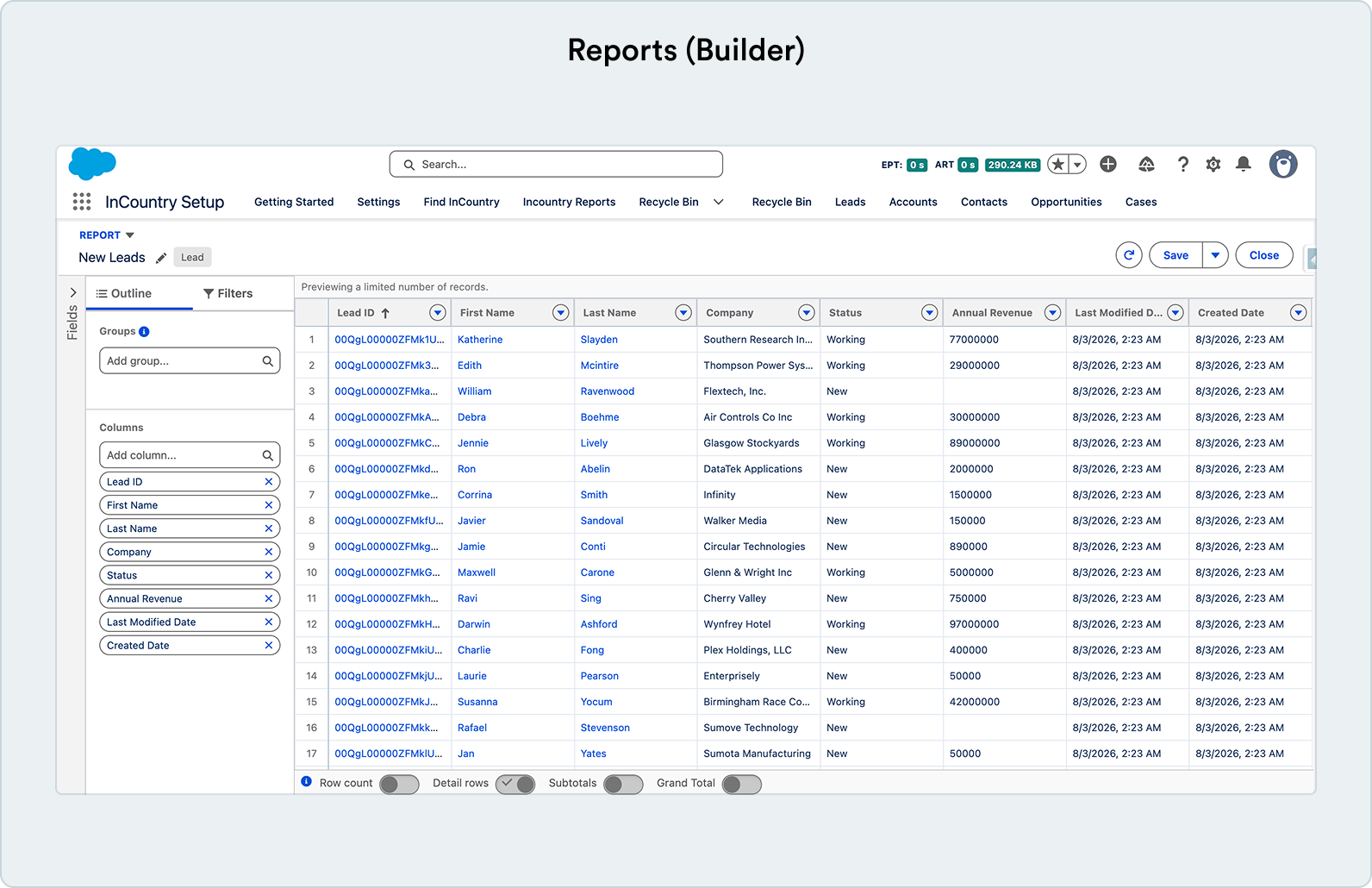Click the sort arrow on Lead ID header
Image resolution: width=1372 pixels, height=888 pixels.
[x=385, y=313]
